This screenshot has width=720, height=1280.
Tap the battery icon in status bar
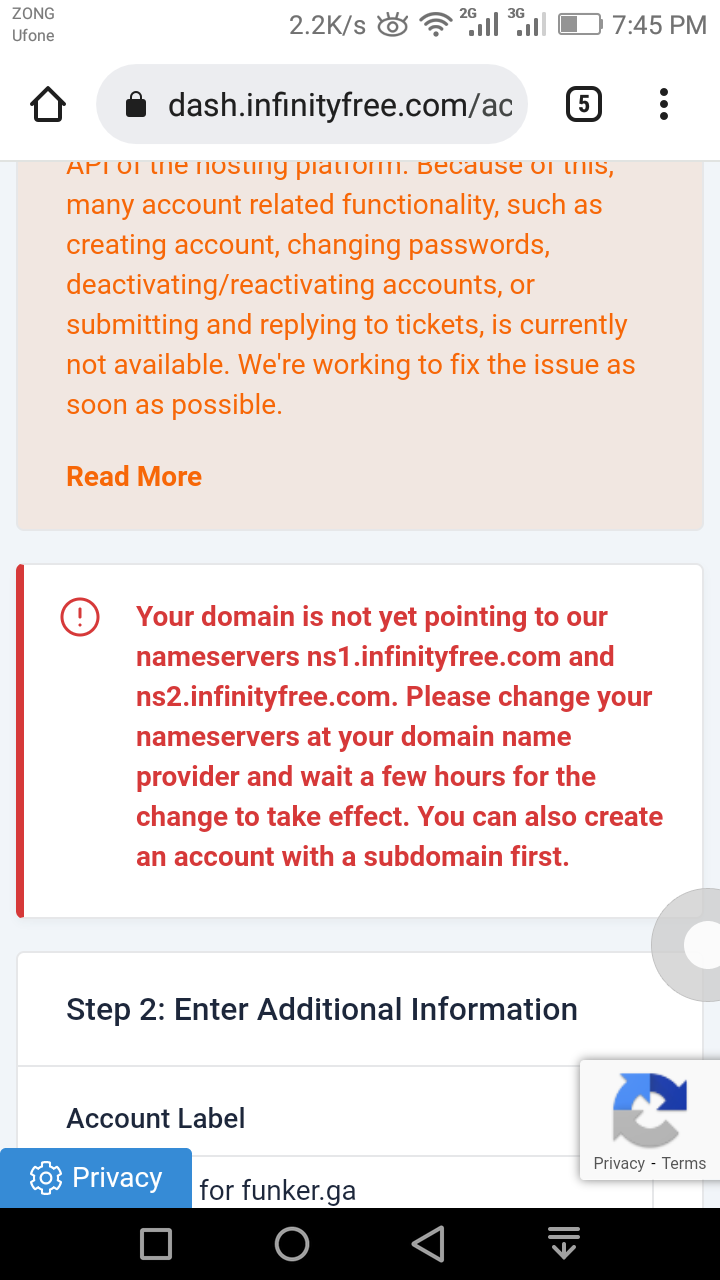coord(579,25)
